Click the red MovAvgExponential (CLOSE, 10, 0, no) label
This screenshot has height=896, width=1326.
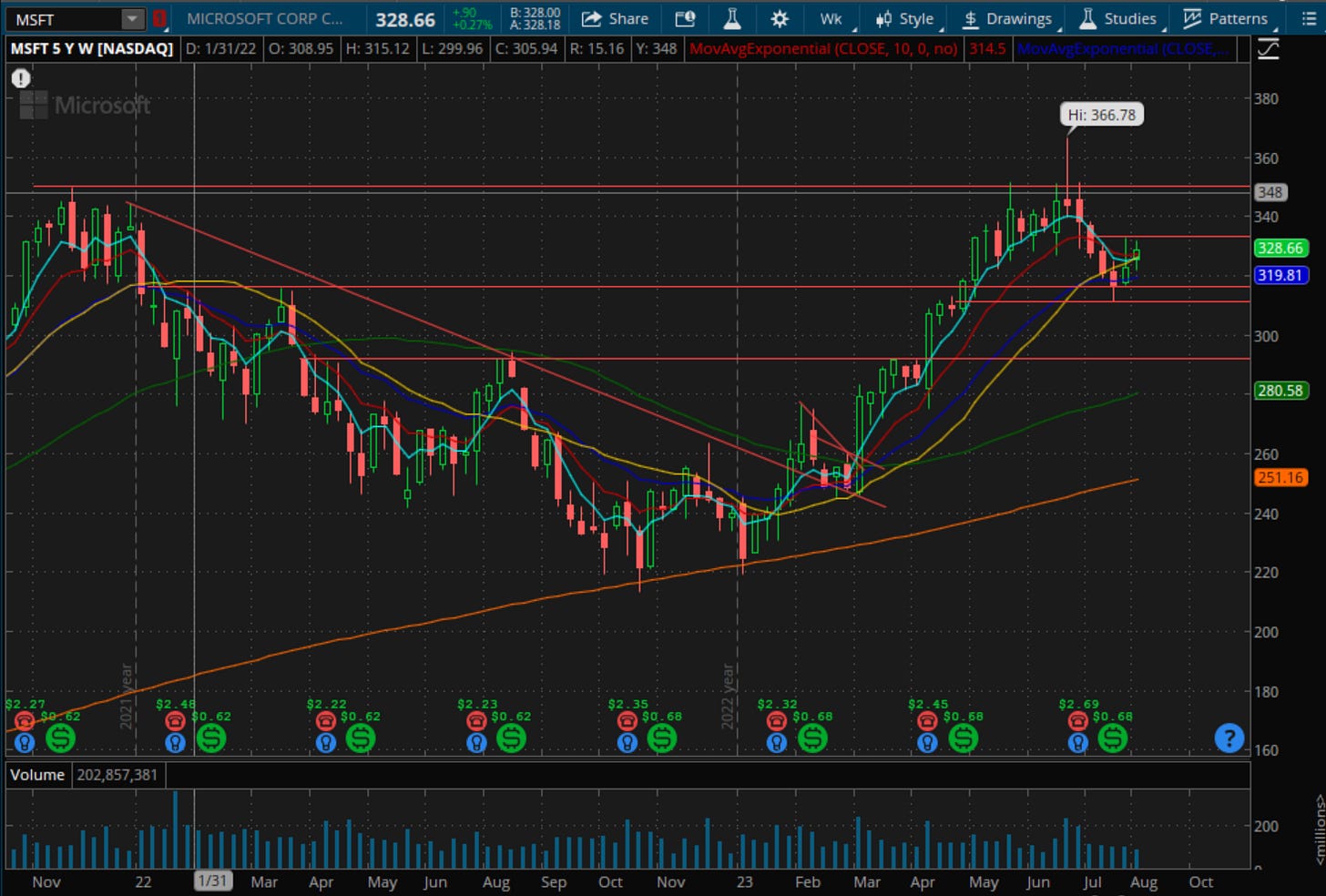(823, 48)
